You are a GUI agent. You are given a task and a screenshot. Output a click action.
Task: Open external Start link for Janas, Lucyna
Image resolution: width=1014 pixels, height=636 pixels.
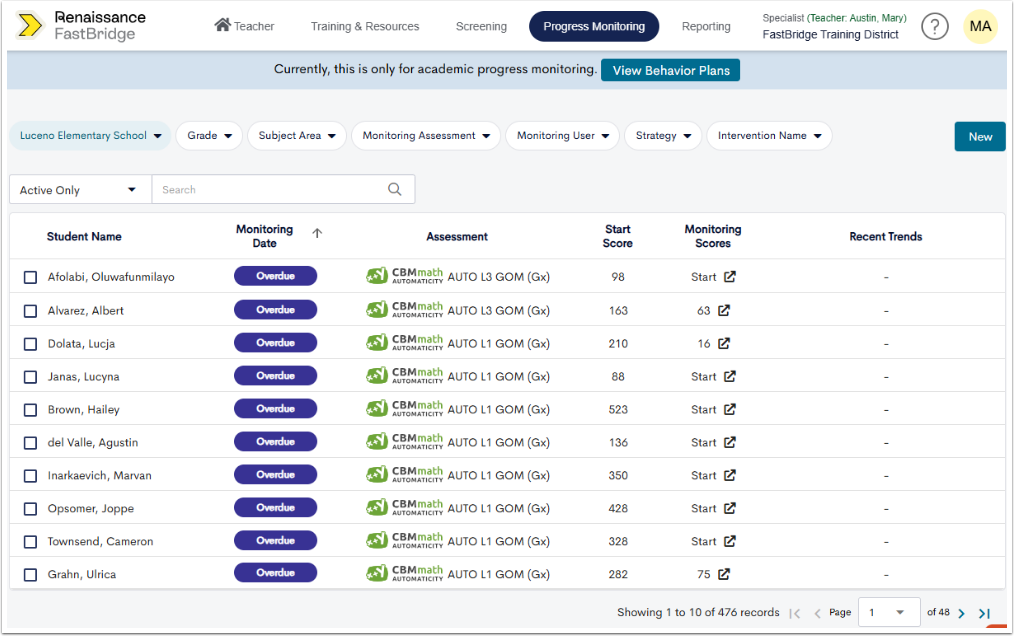(x=730, y=377)
